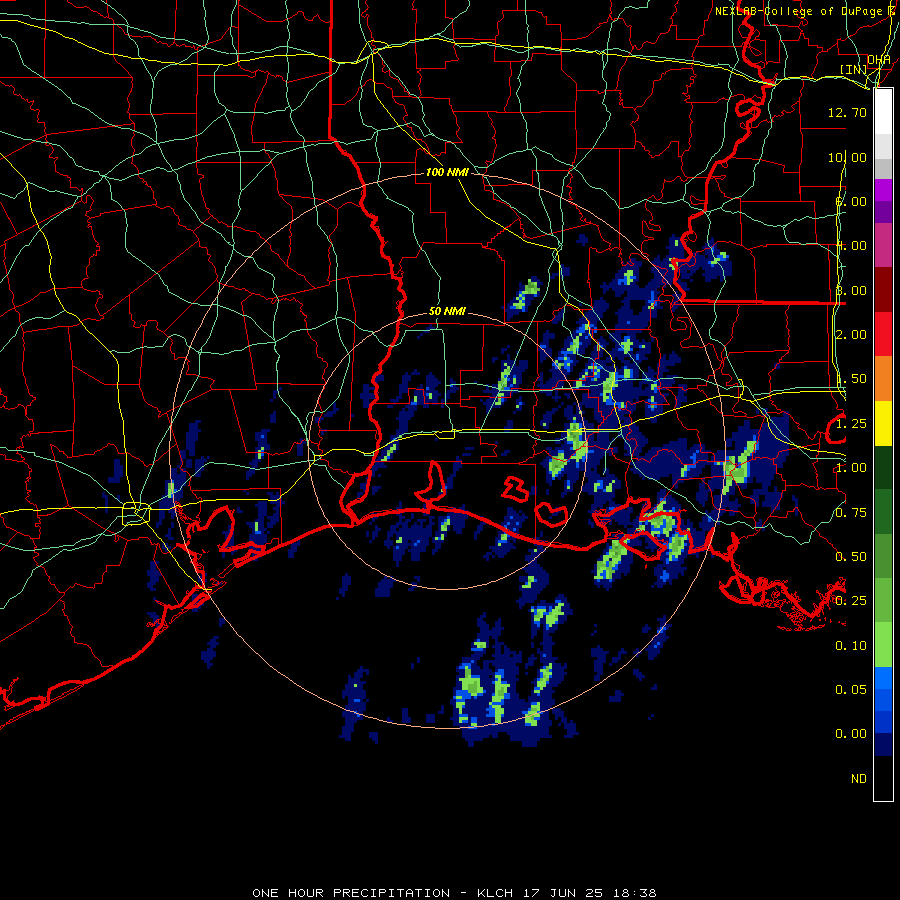The width and height of the screenshot is (900, 900).
Task: Click the 0.50 legend value
Action: [x=851, y=557]
